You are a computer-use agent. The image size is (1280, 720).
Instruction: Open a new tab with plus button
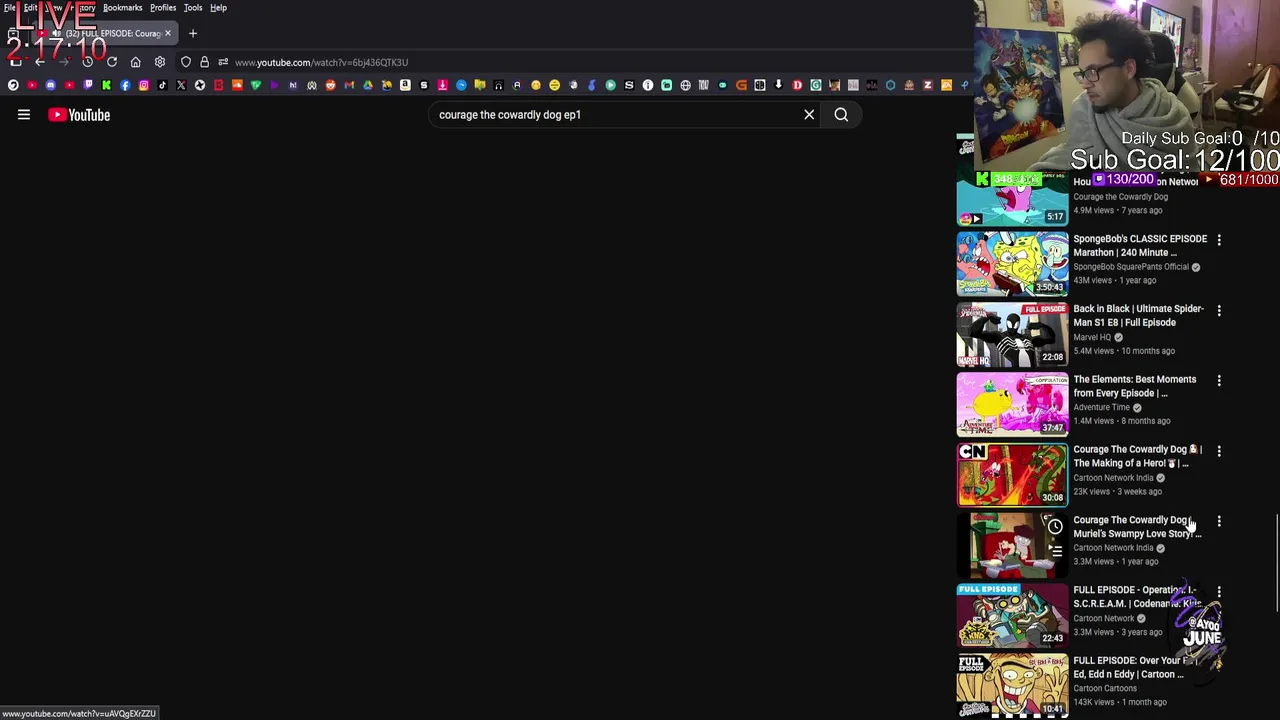[x=193, y=33]
